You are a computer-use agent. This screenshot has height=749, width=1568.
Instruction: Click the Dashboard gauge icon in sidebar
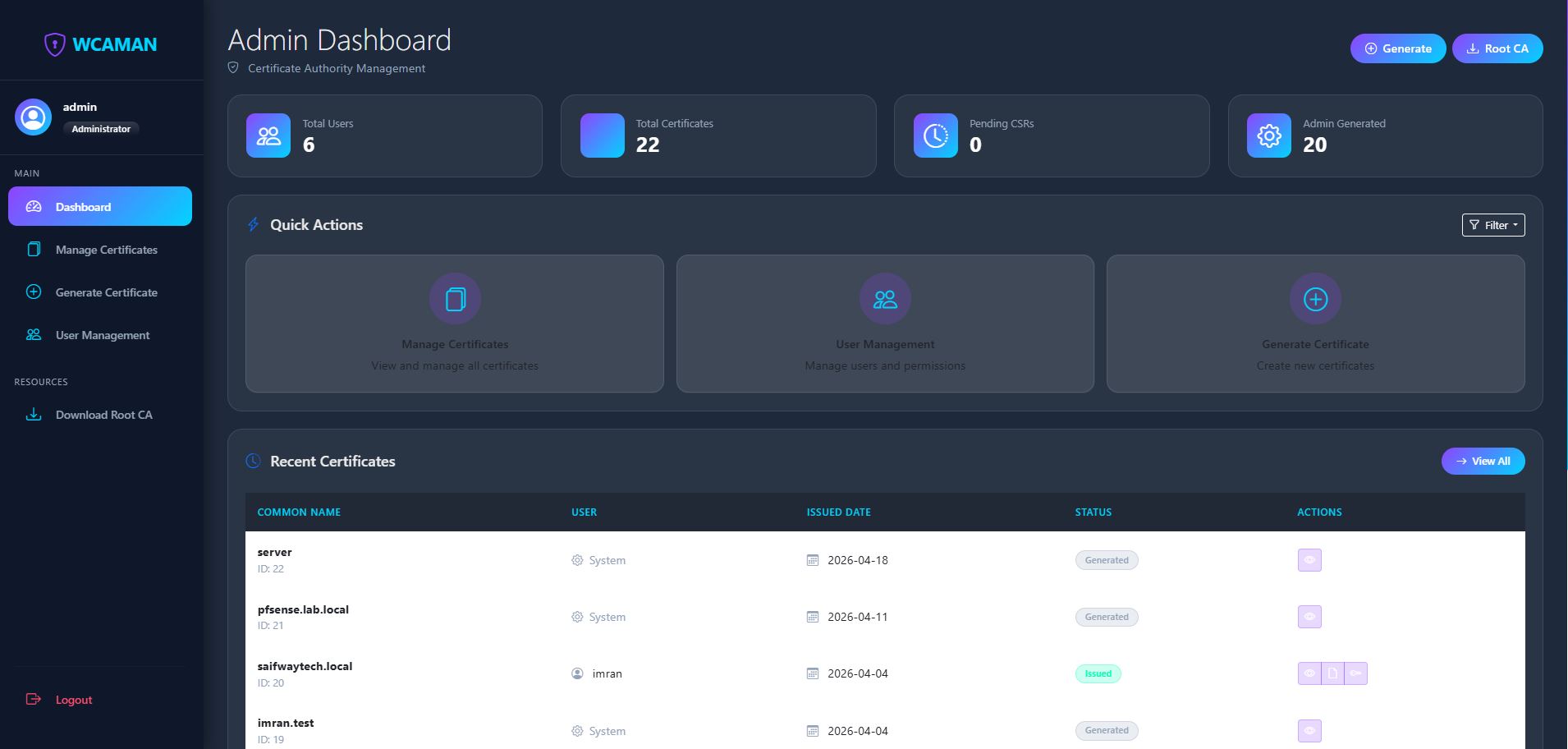[34, 206]
